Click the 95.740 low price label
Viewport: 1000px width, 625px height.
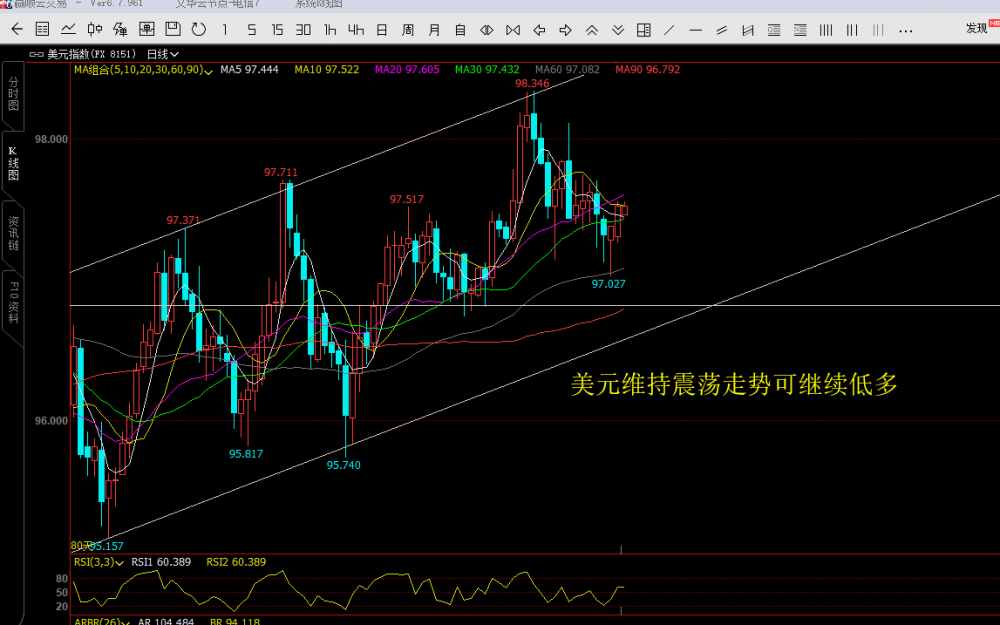tap(344, 466)
